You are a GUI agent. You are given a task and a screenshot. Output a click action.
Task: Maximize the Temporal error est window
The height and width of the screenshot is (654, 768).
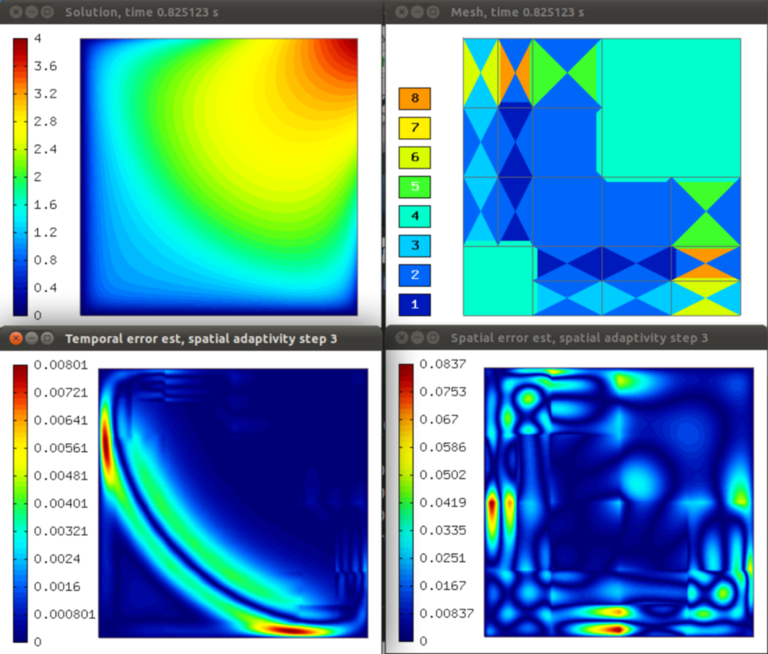[x=48, y=339]
